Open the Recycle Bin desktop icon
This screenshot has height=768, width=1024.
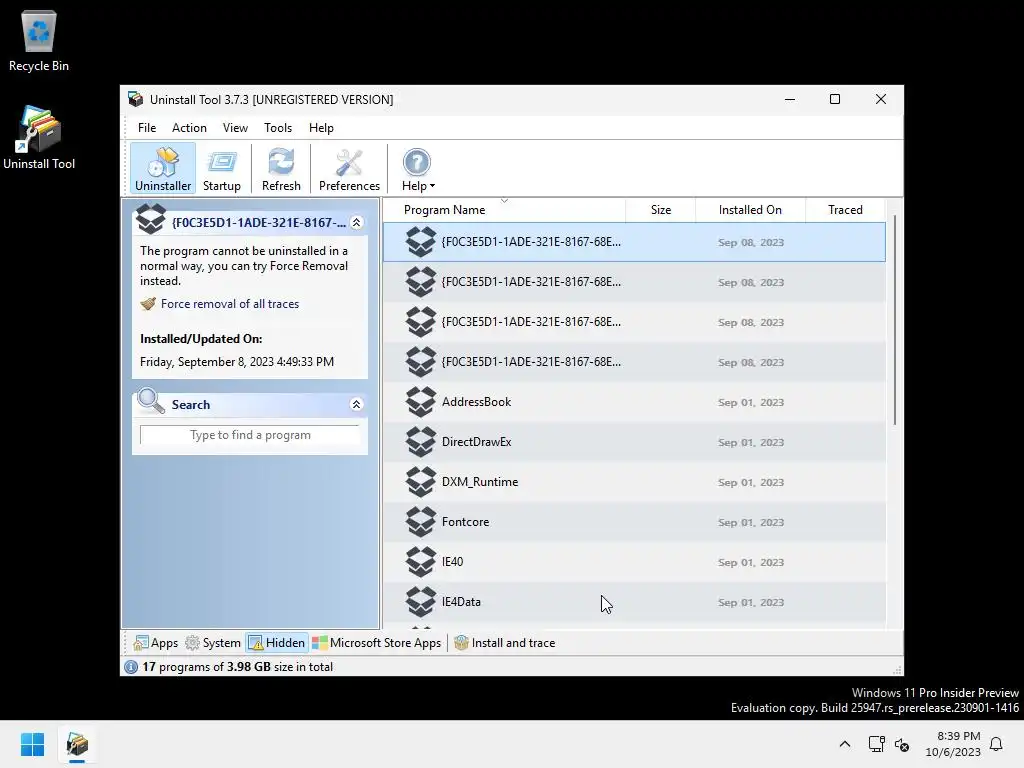click(x=39, y=40)
